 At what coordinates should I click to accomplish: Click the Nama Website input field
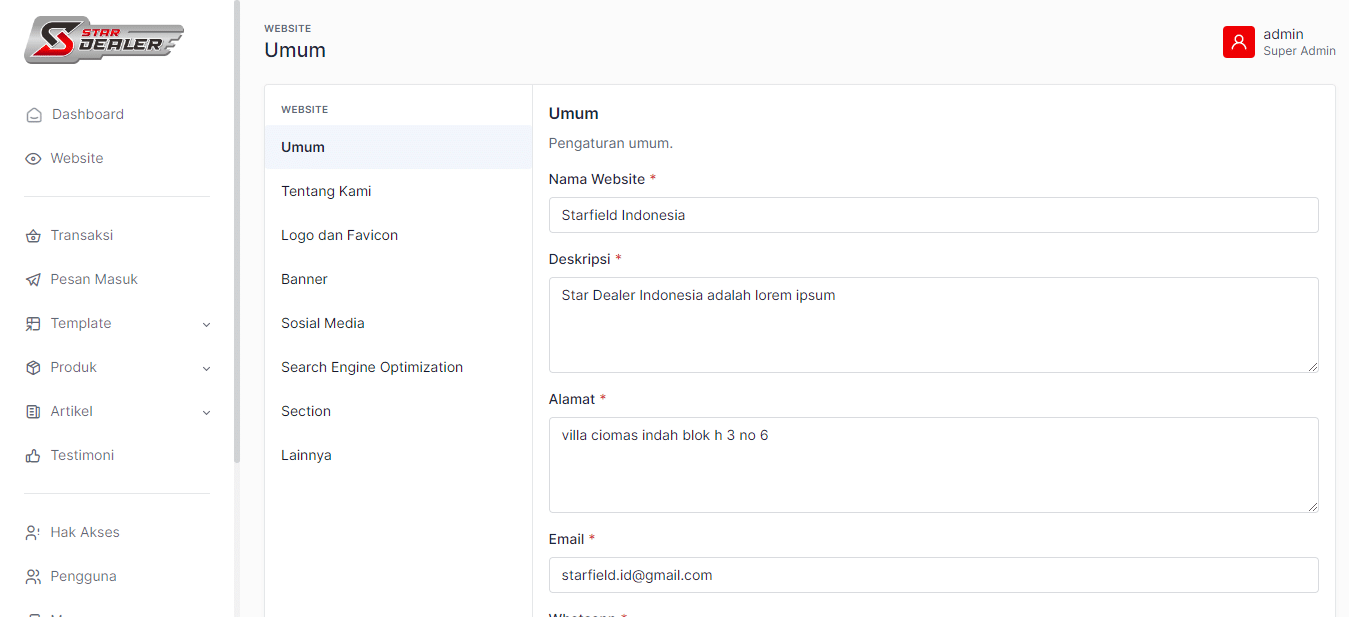933,215
